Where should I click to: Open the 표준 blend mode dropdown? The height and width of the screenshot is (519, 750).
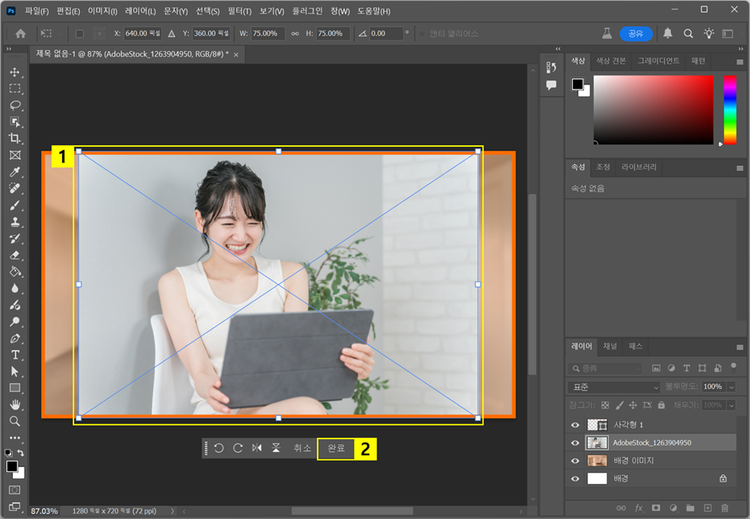pos(614,387)
